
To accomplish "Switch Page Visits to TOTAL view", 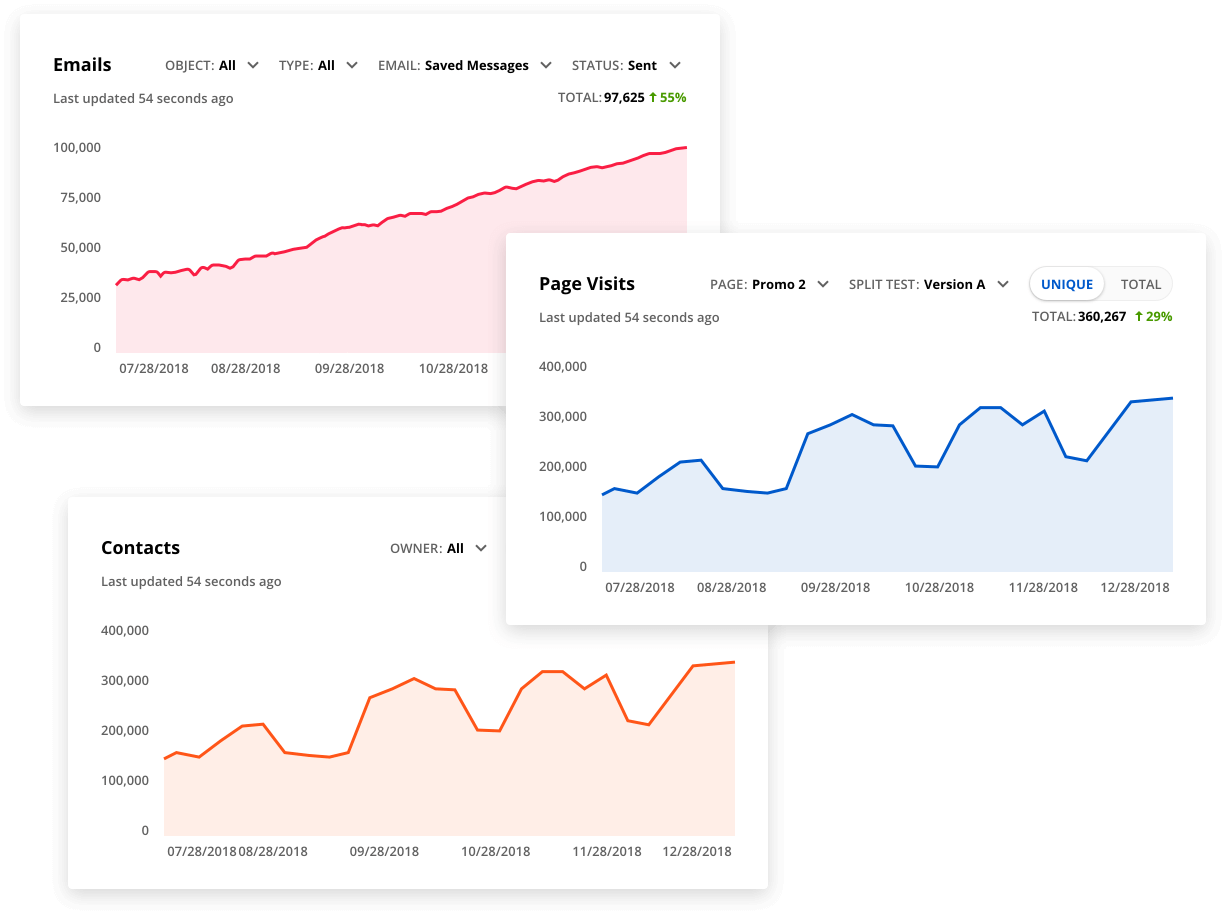I will click(x=1140, y=284).
